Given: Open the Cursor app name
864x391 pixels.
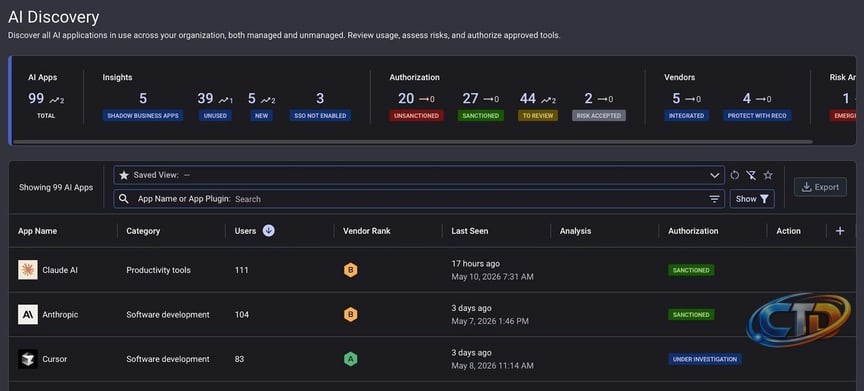Looking at the screenshot, I should pyautogui.click(x=55, y=360).
